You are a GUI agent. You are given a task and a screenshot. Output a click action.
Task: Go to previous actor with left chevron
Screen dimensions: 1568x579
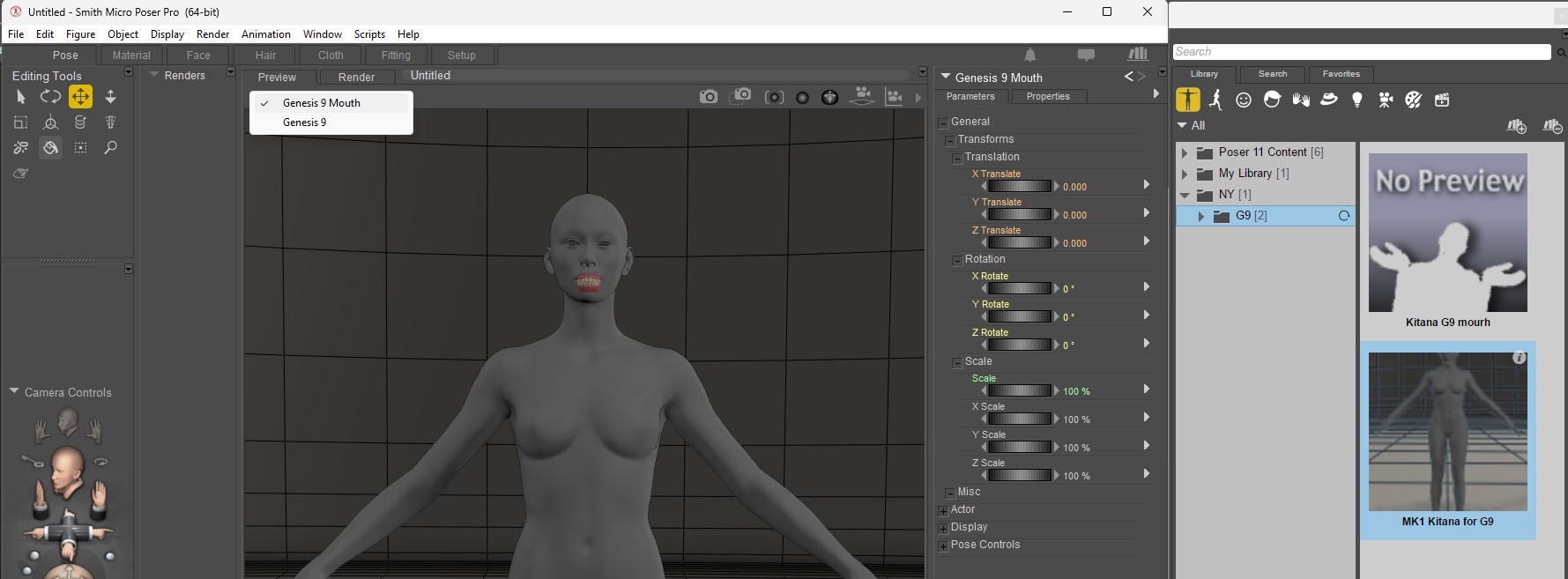(1128, 78)
